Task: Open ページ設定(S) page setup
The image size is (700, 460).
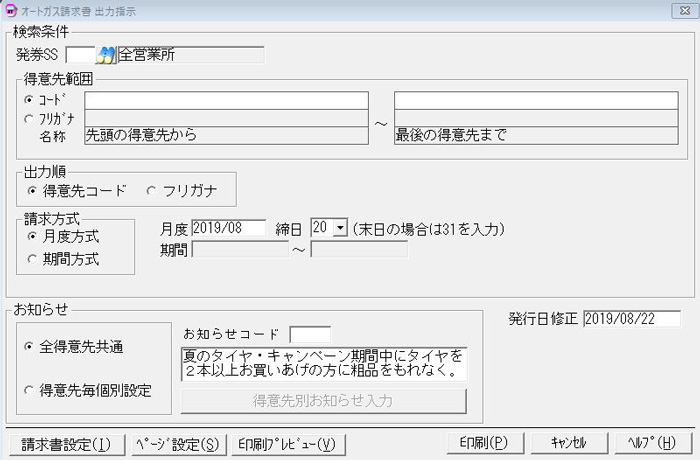Action: [176, 443]
